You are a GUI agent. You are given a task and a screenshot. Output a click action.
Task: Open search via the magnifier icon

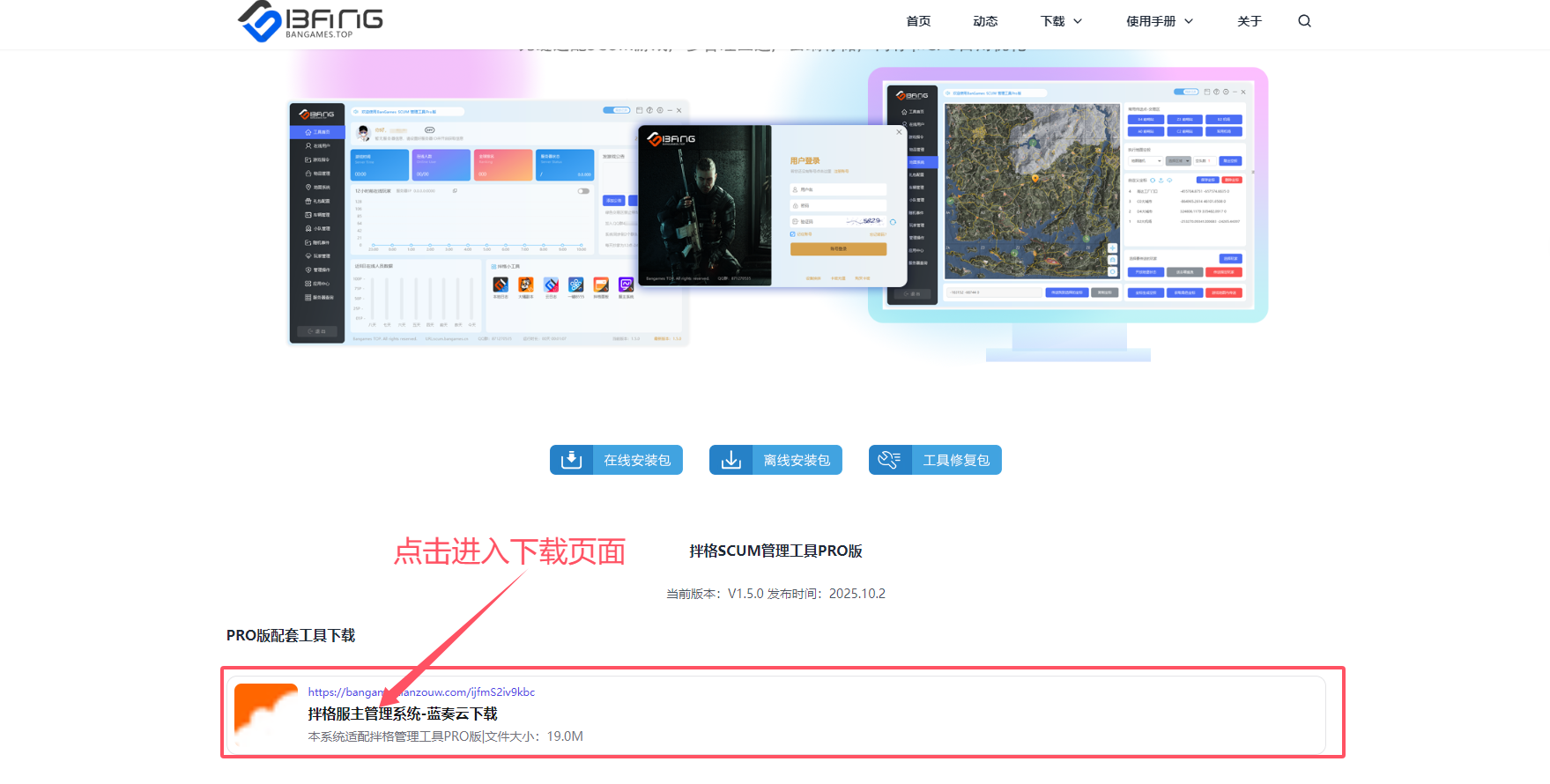tap(1304, 21)
